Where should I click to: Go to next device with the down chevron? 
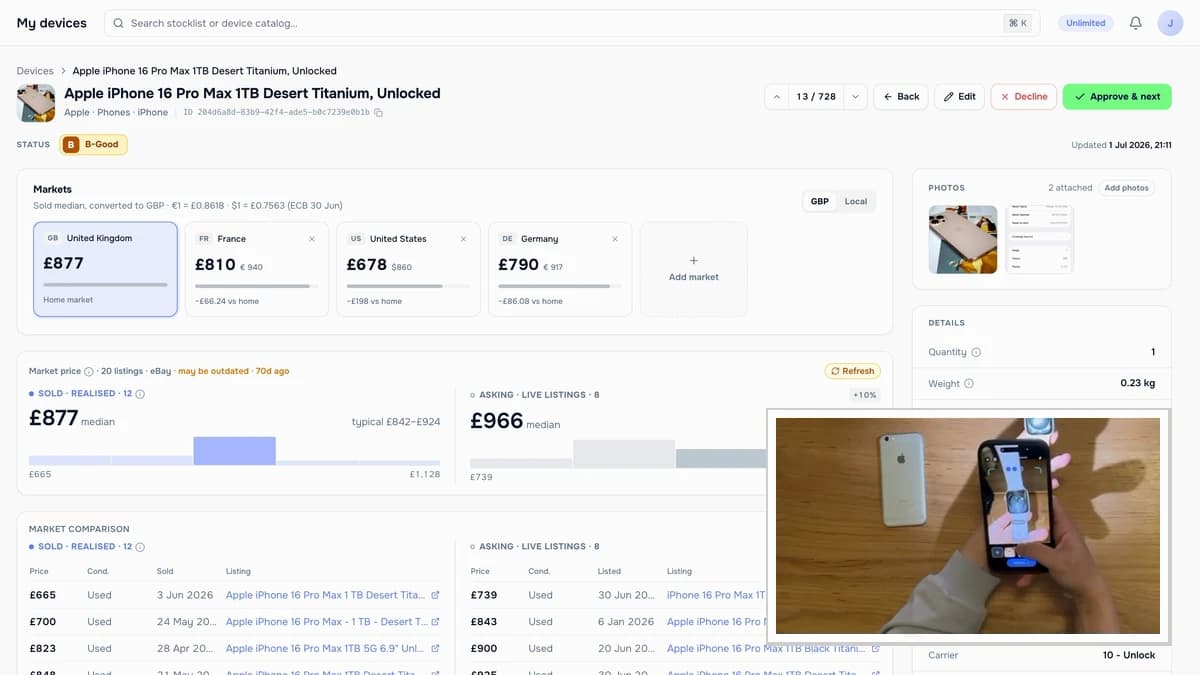point(855,97)
